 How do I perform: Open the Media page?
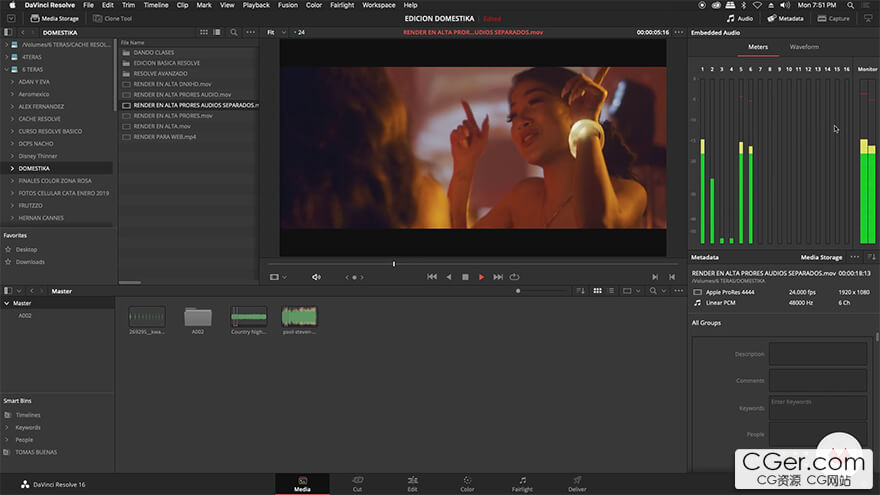click(x=302, y=484)
